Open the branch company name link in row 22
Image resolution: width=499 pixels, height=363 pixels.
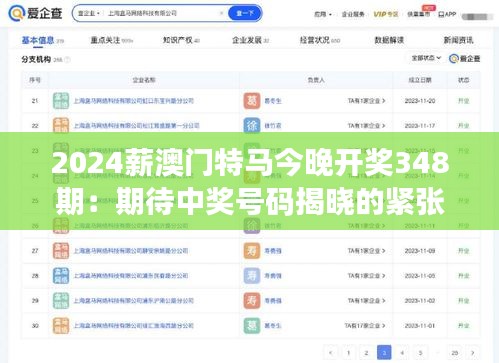[x=136, y=126]
